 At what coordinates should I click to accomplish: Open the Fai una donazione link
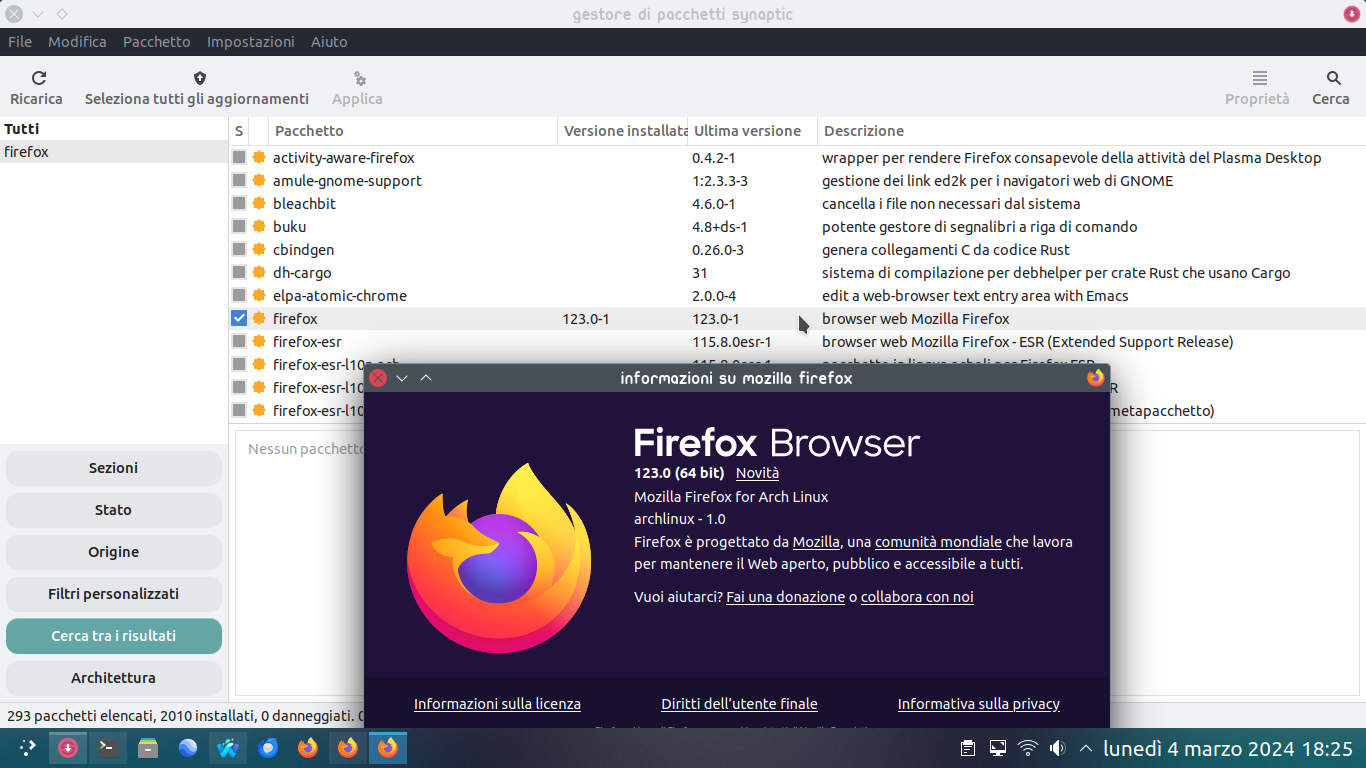click(x=785, y=597)
